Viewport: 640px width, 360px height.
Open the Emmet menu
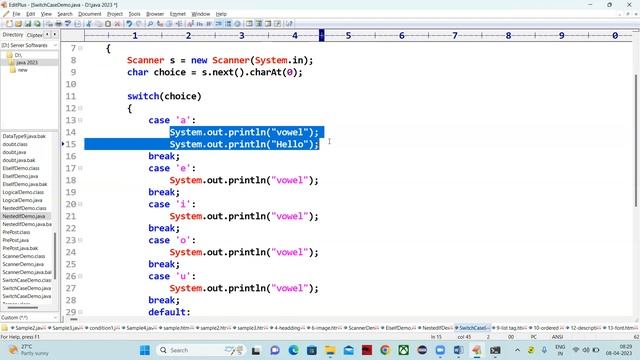pos(178,14)
